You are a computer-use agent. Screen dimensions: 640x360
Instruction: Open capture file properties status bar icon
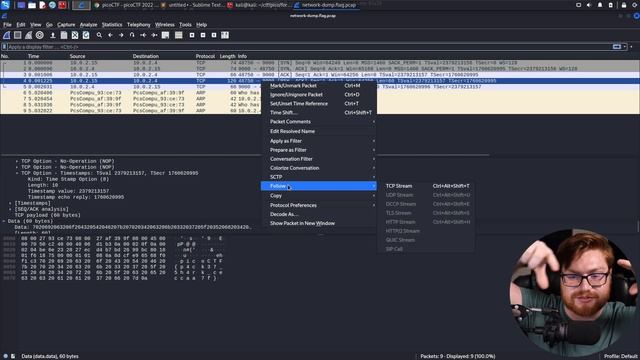(x=13, y=356)
